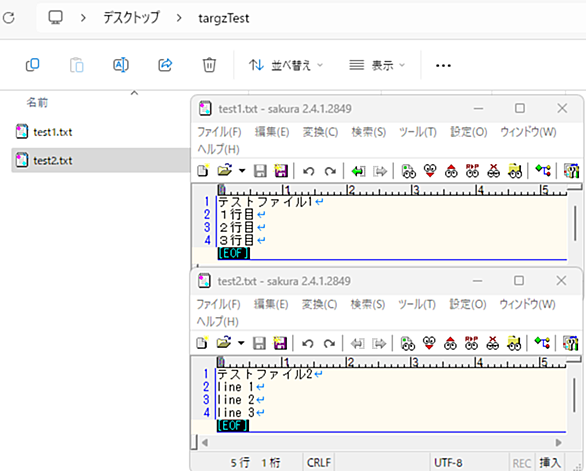586x471 pixels.
Task: Toggle REC macro indicator in status bar
Action: point(521,463)
